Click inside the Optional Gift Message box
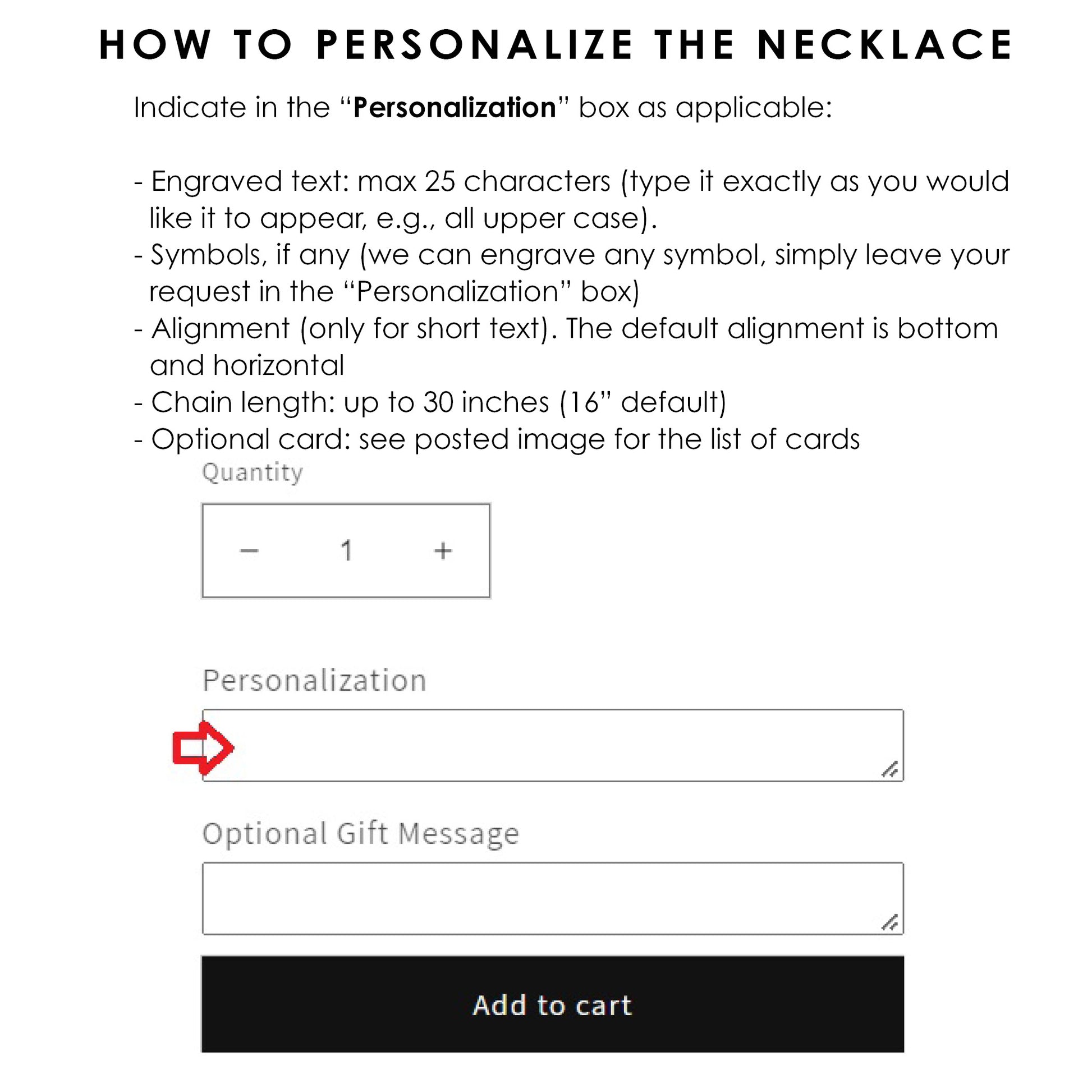 coord(553,898)
